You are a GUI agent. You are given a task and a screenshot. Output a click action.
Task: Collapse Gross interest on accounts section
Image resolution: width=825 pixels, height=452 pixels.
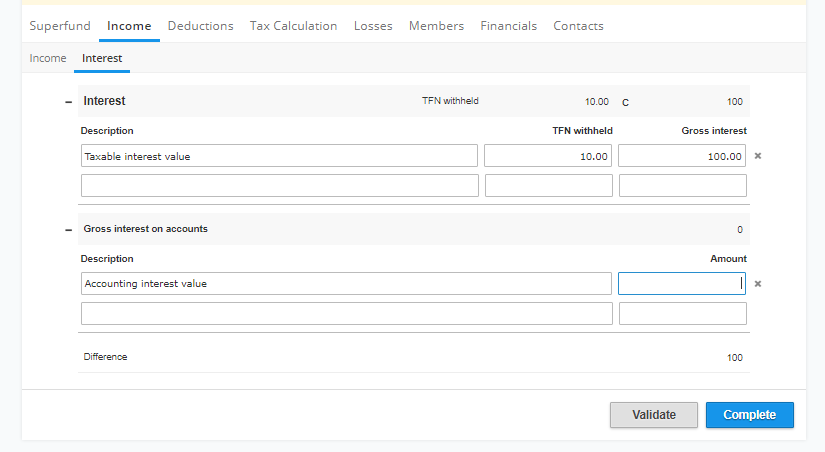[x=68, y=229]
